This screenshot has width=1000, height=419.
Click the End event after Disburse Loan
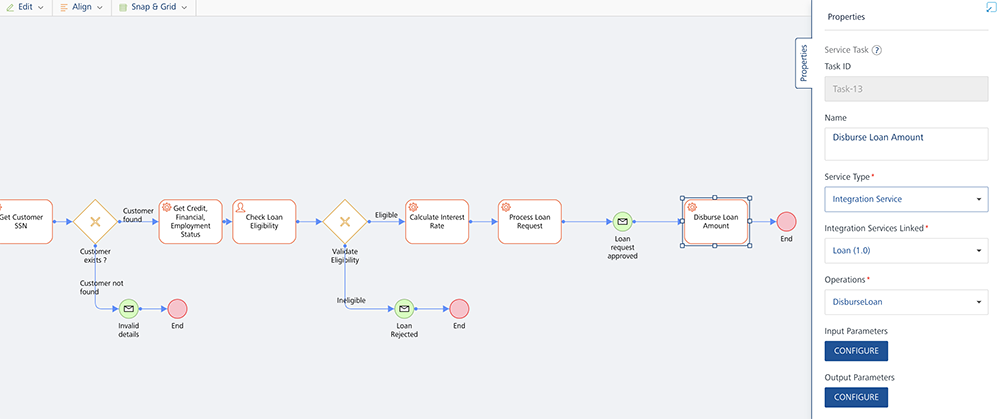tap(786, 221)
